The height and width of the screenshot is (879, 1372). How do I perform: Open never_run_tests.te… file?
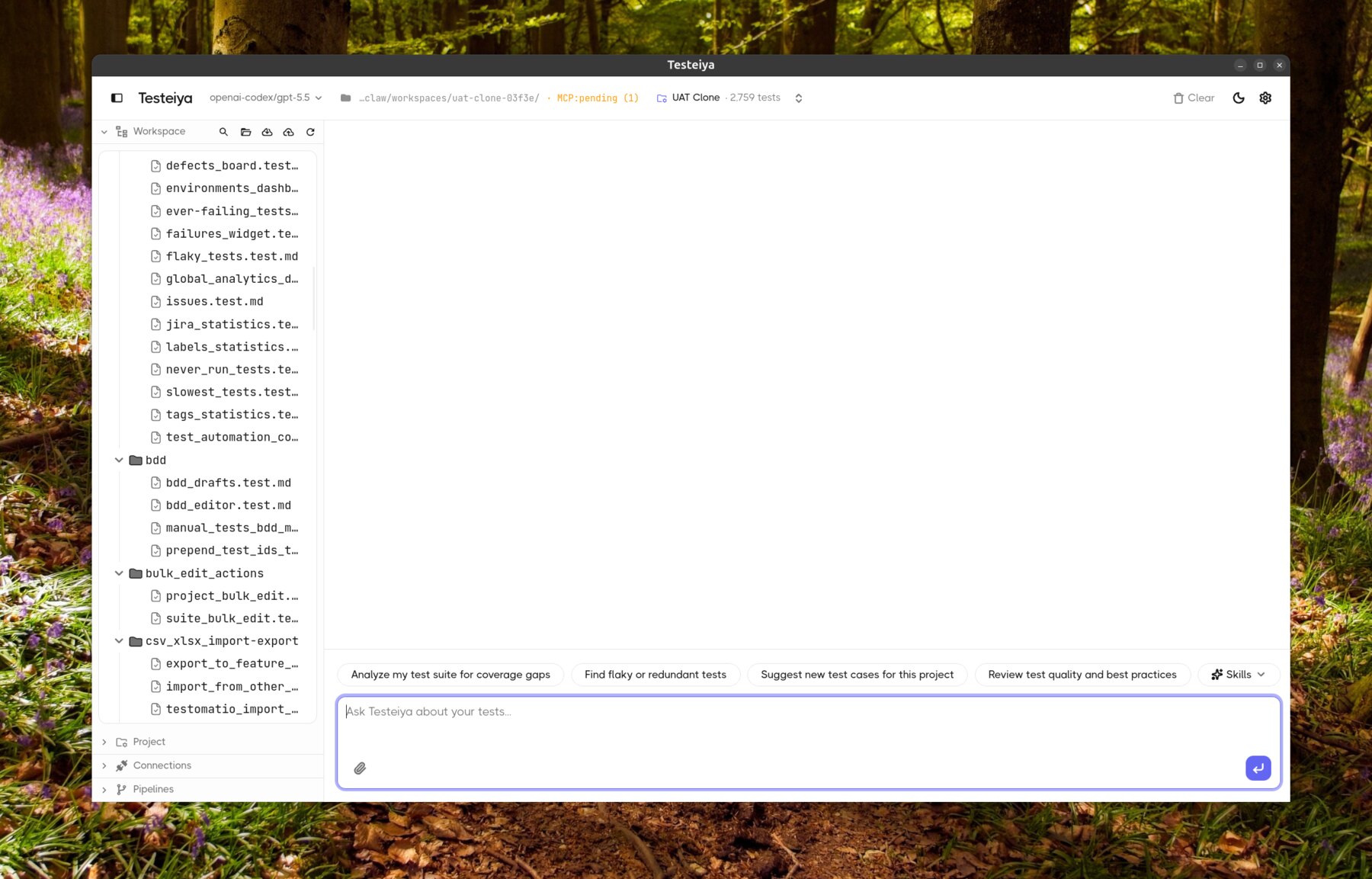(x=224, y=369)
